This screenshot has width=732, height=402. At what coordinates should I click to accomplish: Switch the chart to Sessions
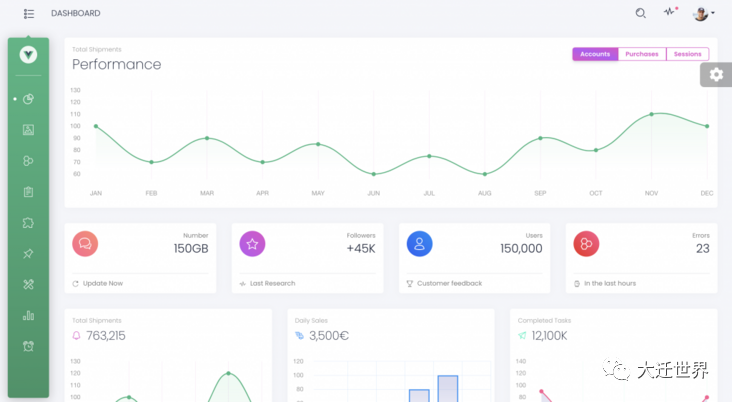point(687,54)
